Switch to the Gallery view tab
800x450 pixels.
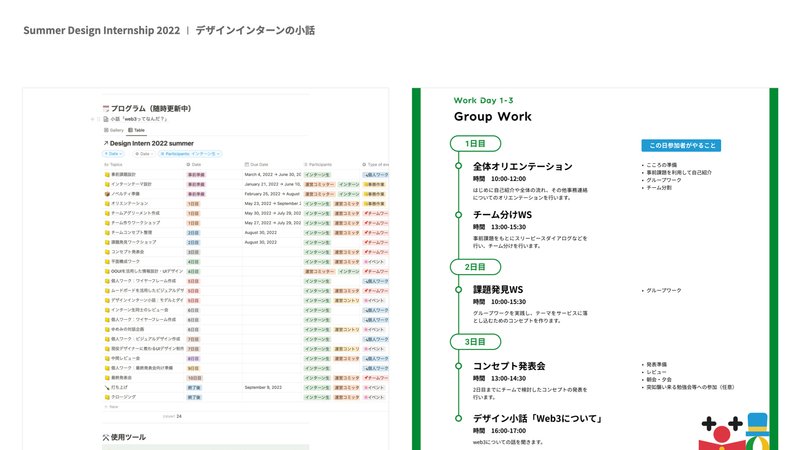tap(114, 130)
